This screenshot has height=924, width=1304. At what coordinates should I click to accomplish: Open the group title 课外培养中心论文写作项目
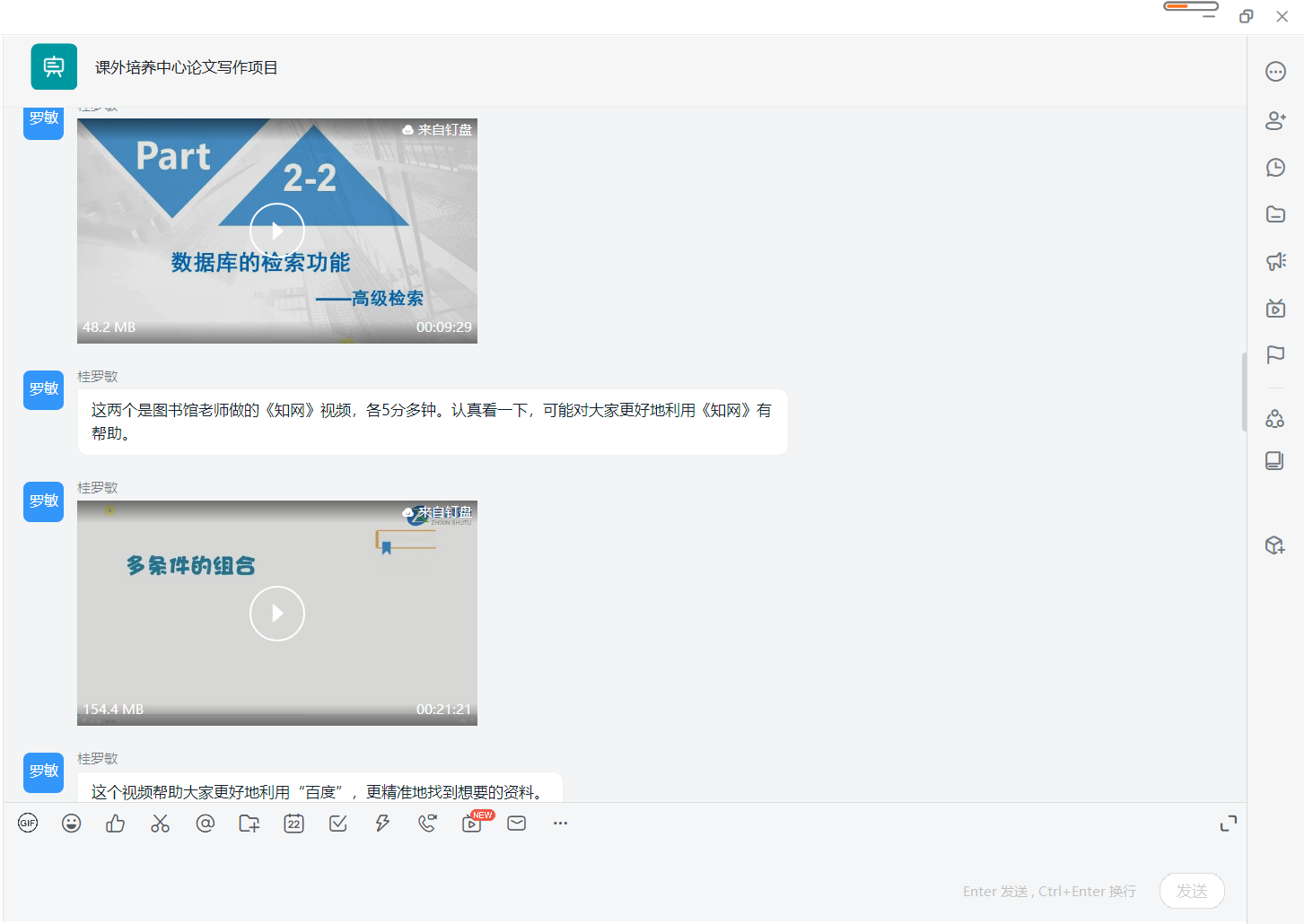click(x=187, y=67)
